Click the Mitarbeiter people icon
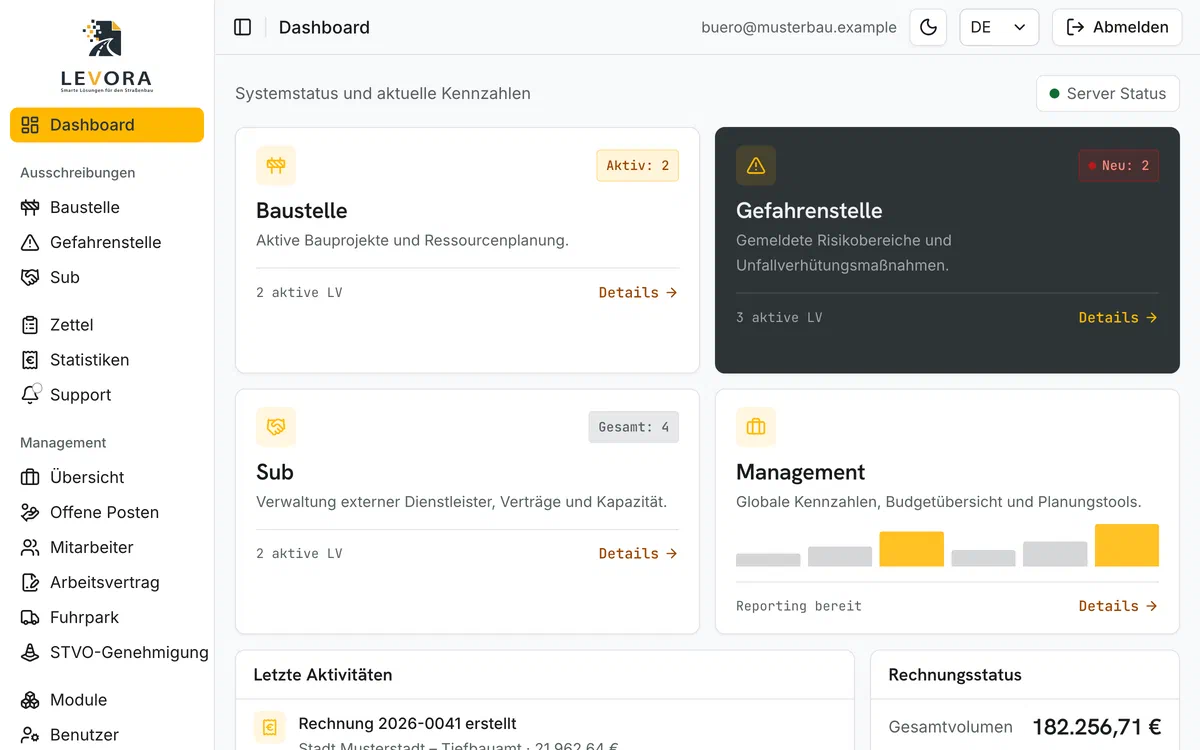 tap(30, 547)
